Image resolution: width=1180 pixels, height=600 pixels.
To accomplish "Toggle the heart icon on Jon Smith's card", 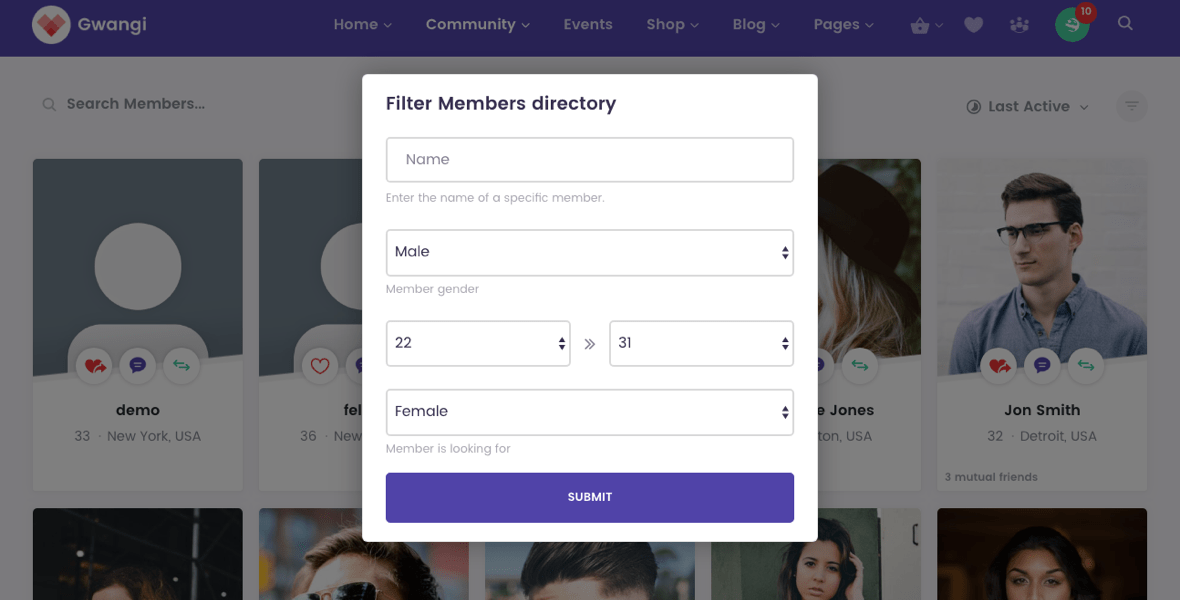I will point(999,366).
